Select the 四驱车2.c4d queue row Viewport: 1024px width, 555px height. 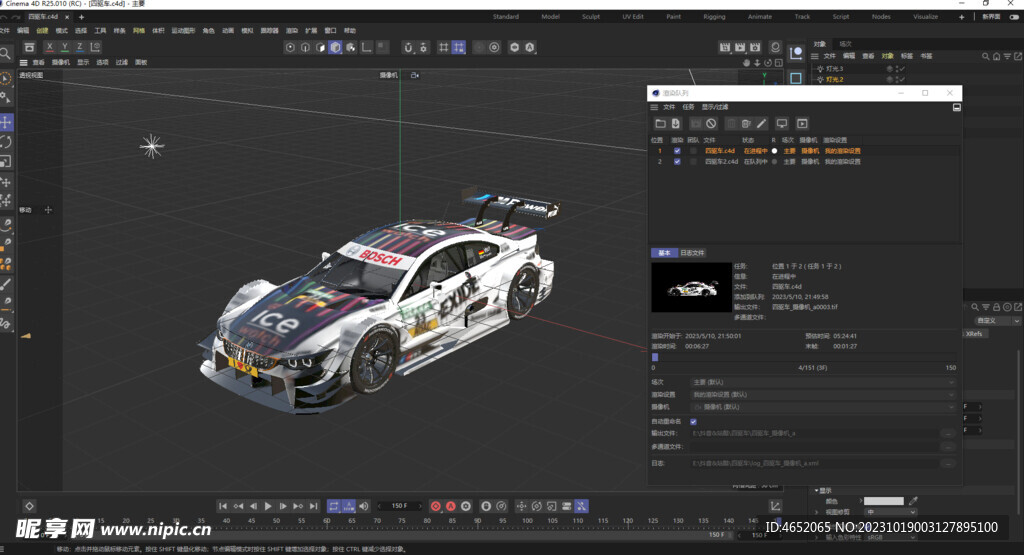tap(805, 161)
